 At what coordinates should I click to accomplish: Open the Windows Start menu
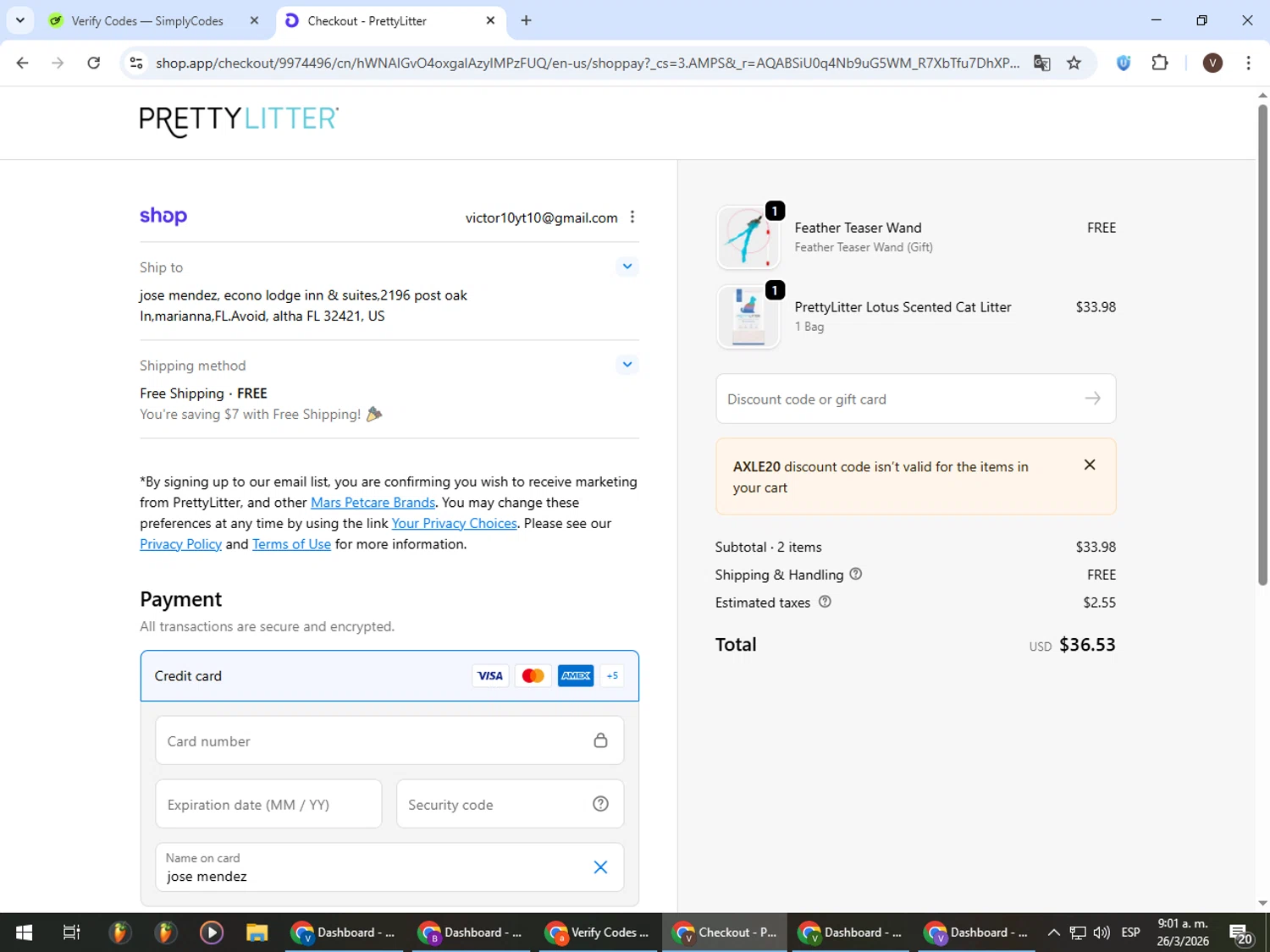(24, 933)
